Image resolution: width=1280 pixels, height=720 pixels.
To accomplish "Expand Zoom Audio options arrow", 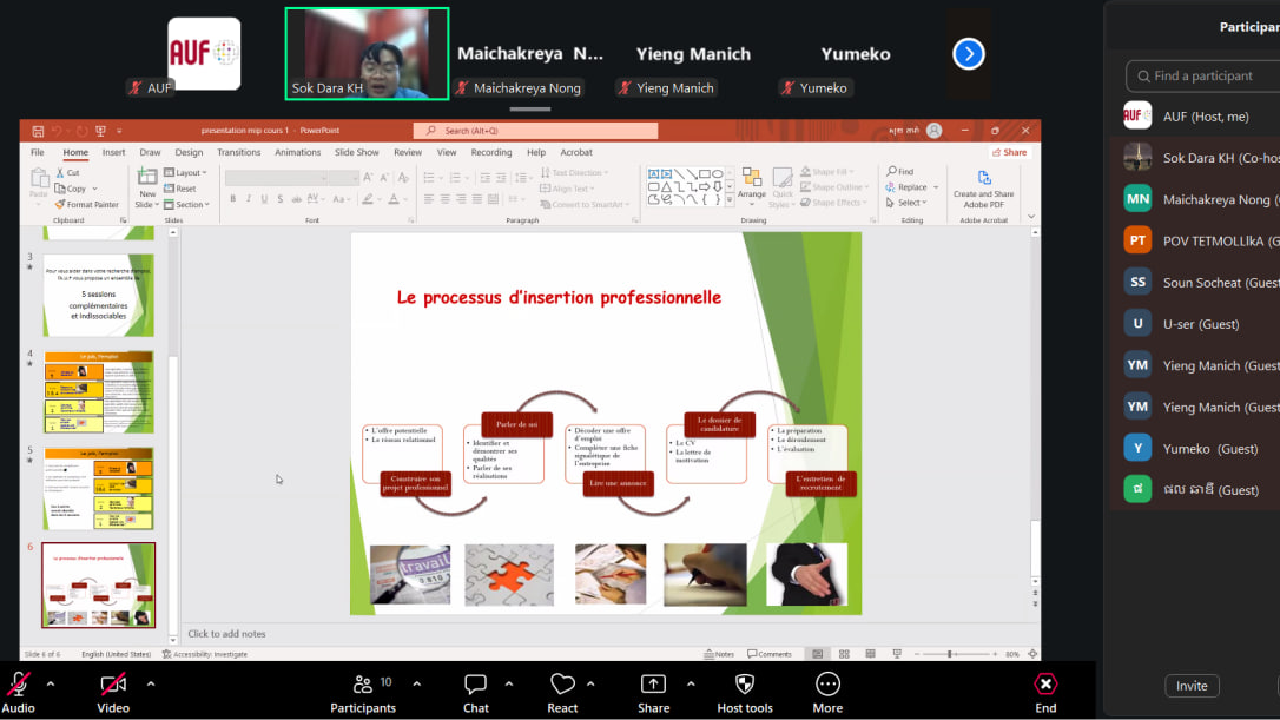I will [50, 685].
